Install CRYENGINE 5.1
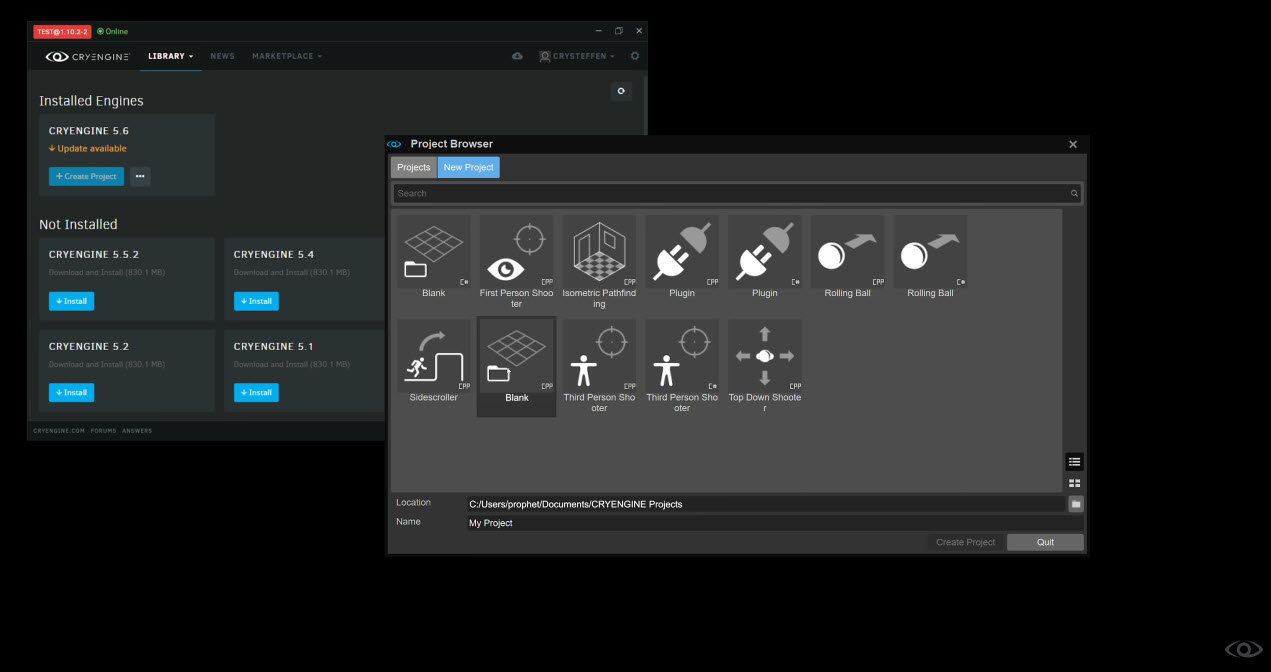Image resolution: width=1271 pixels, height=672 pixels. click(256, 393)
